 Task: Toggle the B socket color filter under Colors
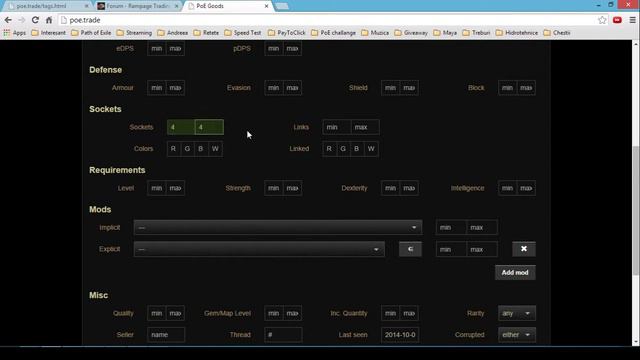pos(201,149)
